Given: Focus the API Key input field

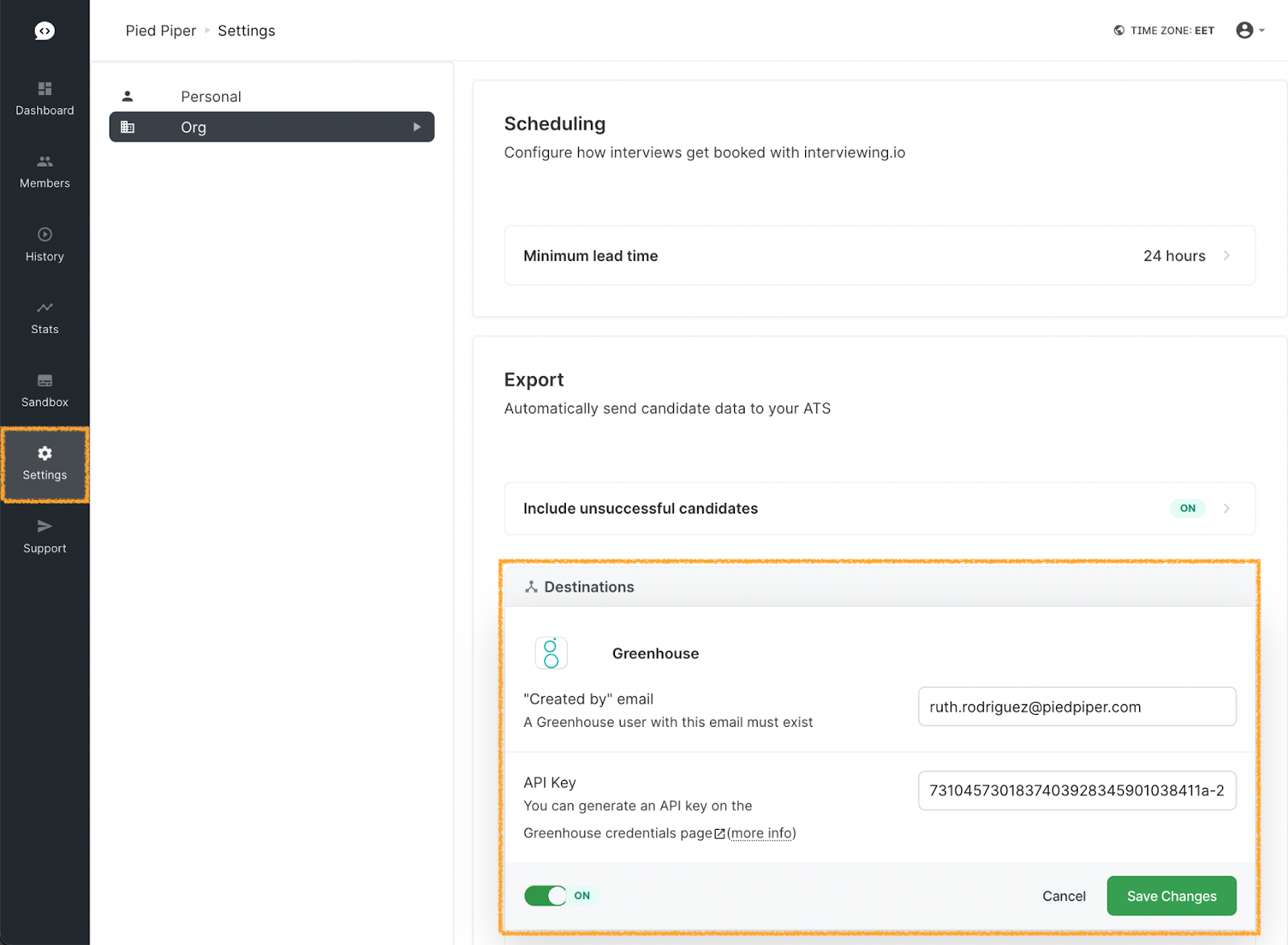Looking at the screenshot, I should (x=1077, y=790).
